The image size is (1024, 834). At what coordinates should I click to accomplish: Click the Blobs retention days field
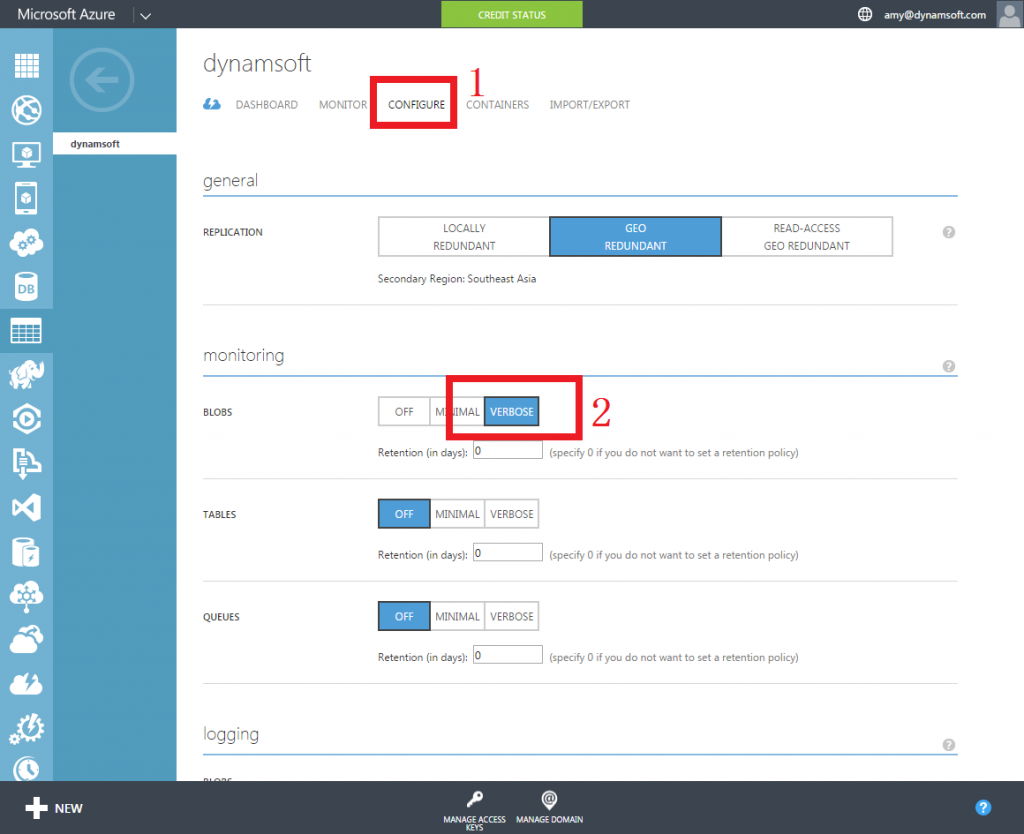[x=508, y=451]
